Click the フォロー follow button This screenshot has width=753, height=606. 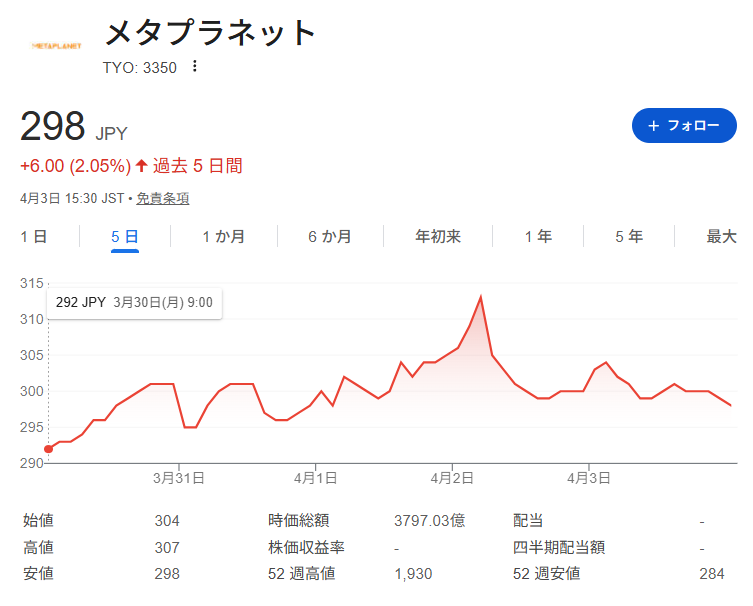coord(684,125)
